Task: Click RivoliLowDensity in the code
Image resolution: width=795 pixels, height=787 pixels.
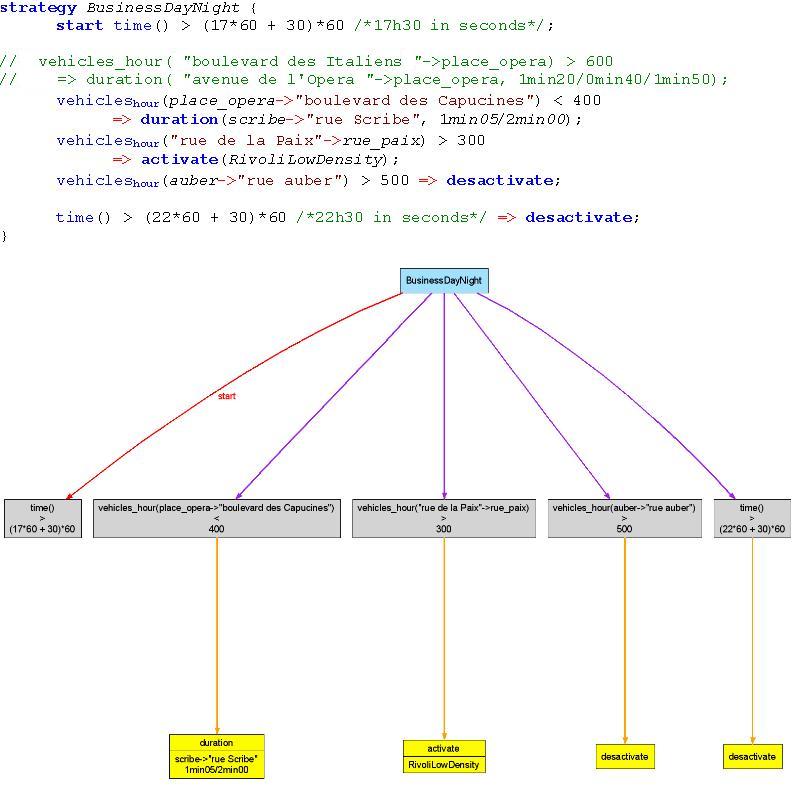Action: click(x=304, y=160)
